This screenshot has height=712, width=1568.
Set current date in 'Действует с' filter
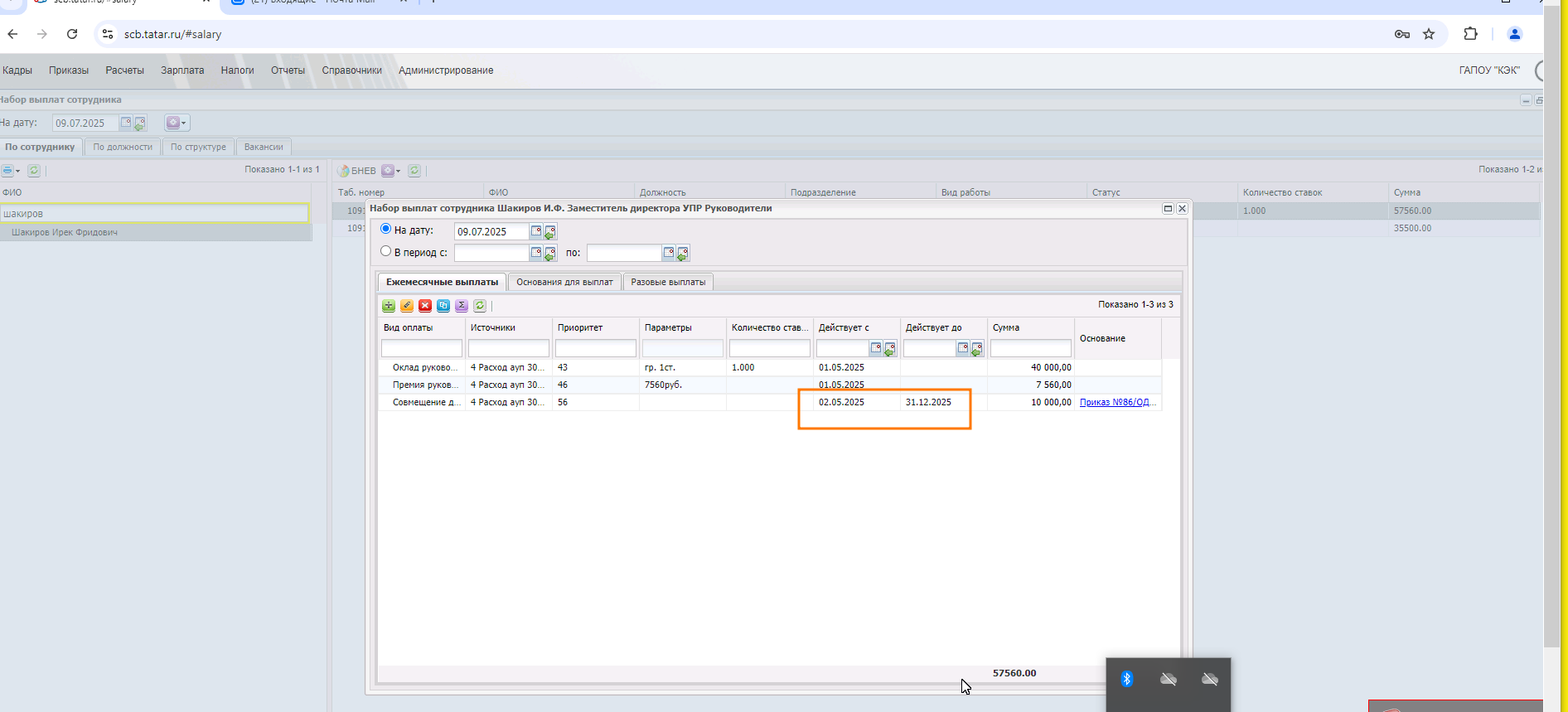click(x=890, y=349)
